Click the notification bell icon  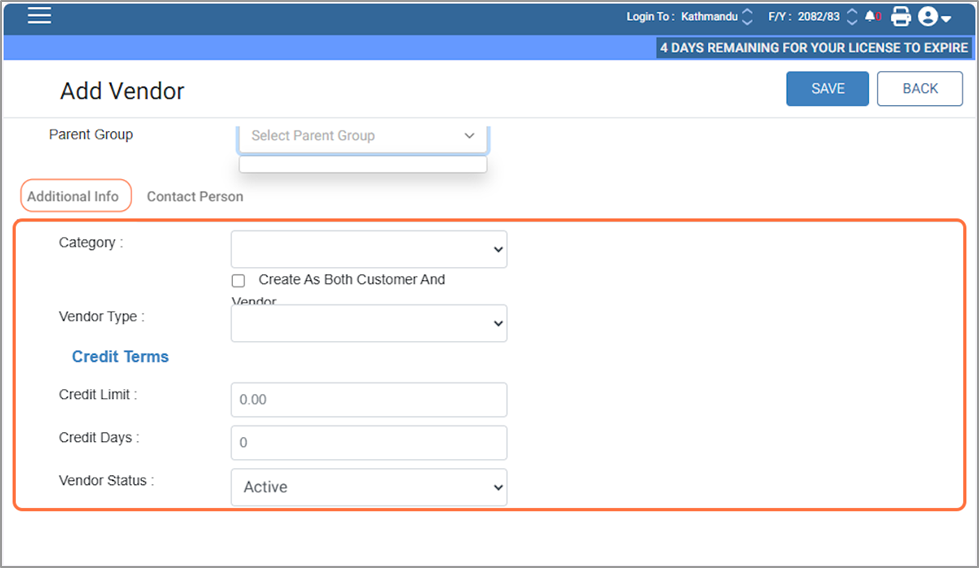point(870,16)
